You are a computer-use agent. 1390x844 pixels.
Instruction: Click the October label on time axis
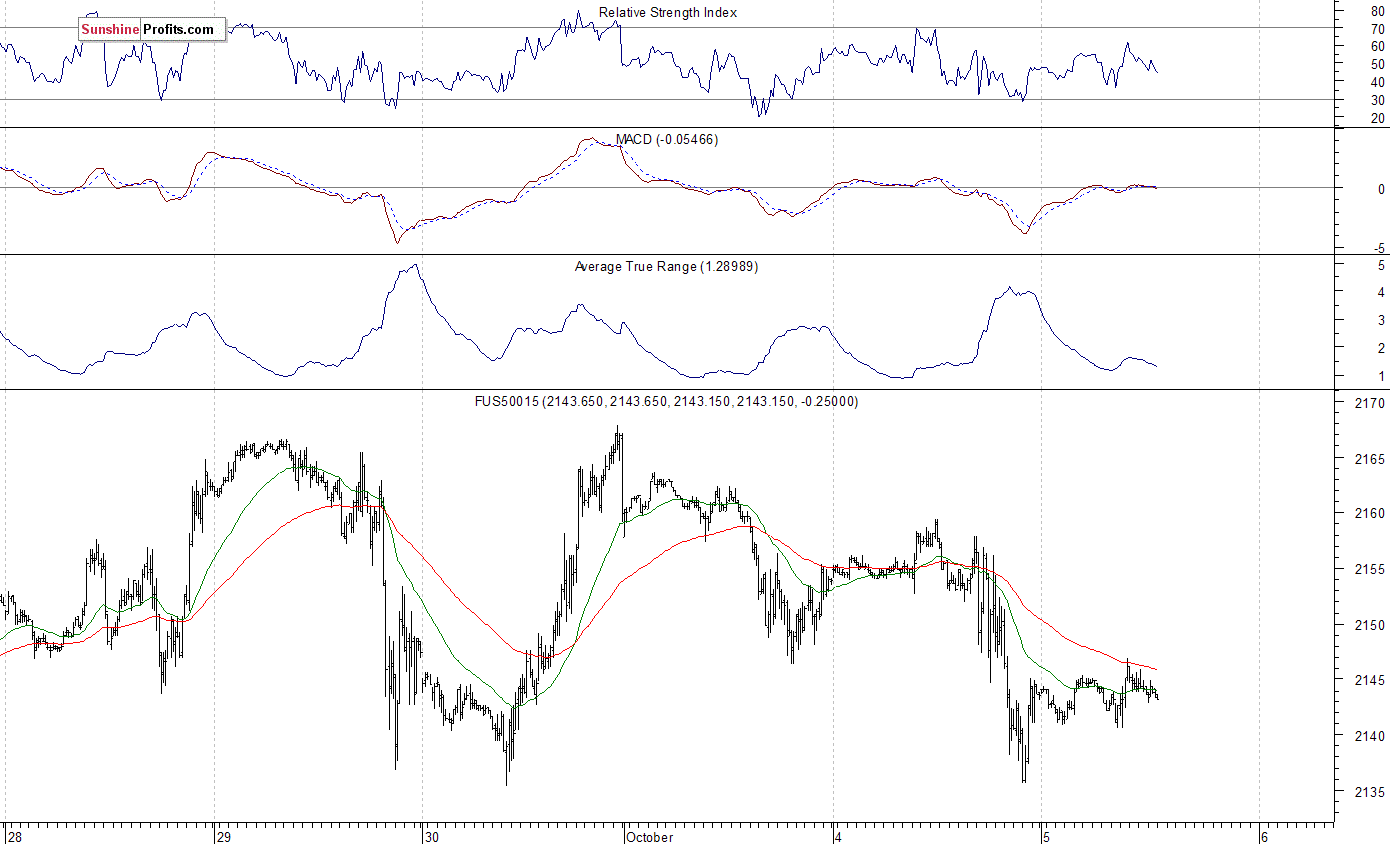coord(650,837)
